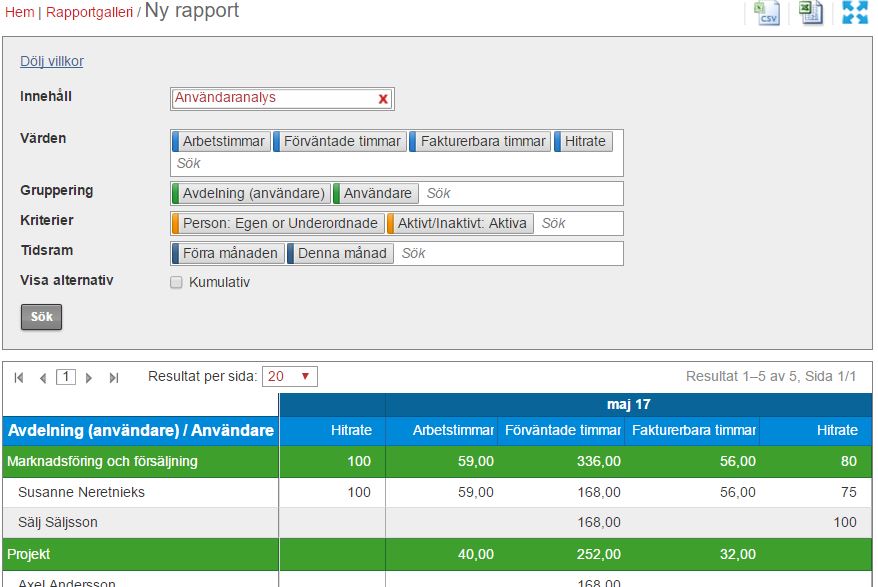Click the Värden search input
The height and width of the screenshot is (587, 878).
coord(396,164)
